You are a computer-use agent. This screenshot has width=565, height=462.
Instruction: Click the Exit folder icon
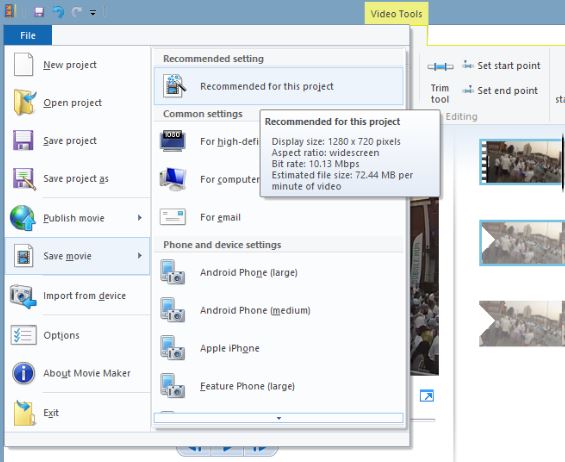[25, 413]
